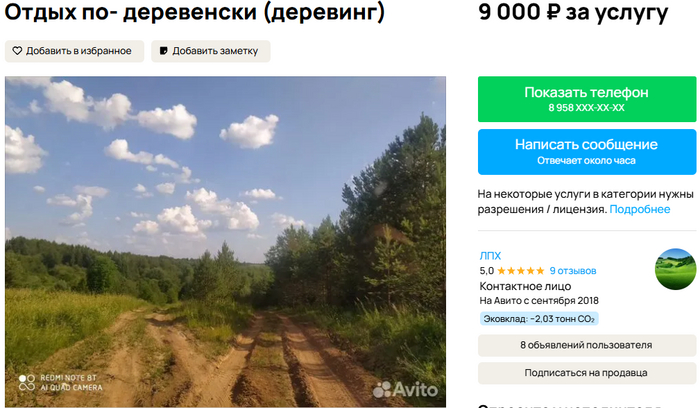700x408 pixels.
Task: Click the 5,0 rating number
Action: [x=487, y=271]
